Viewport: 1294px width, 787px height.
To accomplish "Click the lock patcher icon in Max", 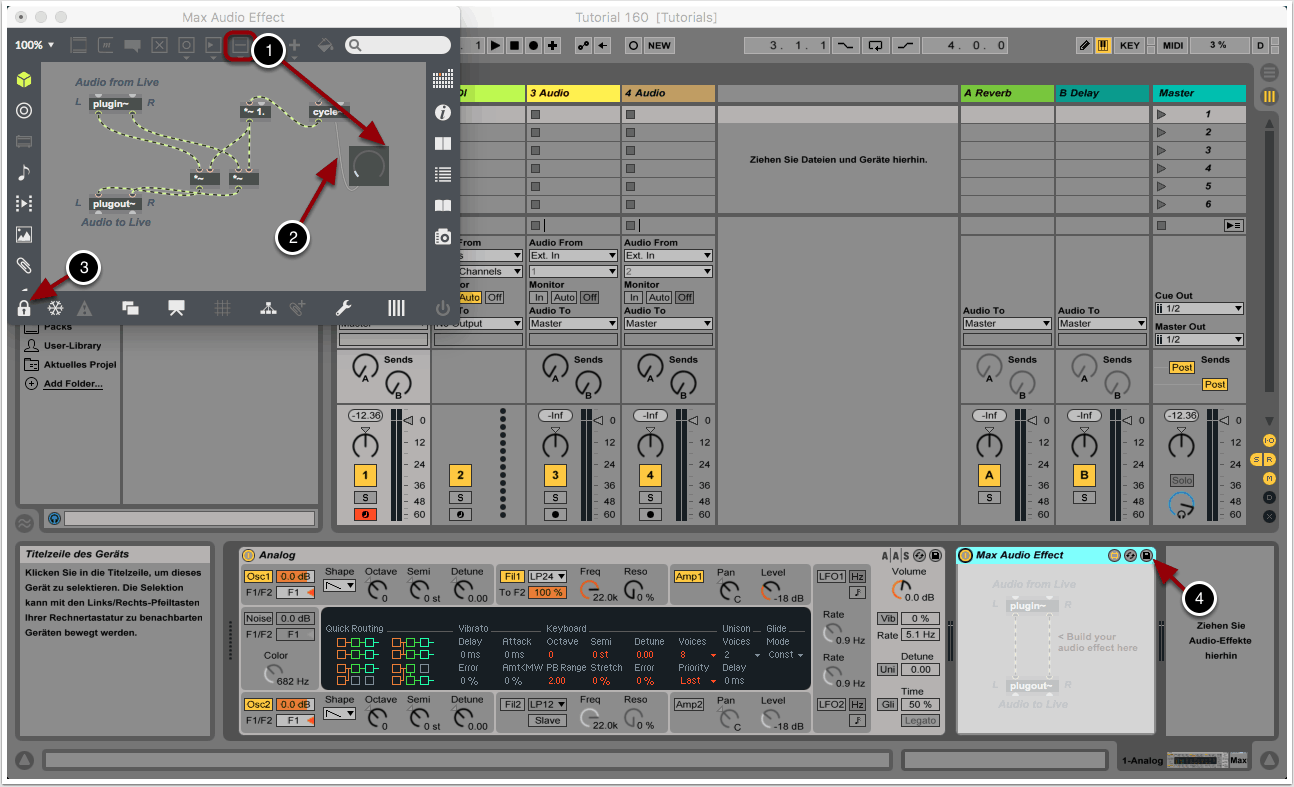I will (24, 308).
